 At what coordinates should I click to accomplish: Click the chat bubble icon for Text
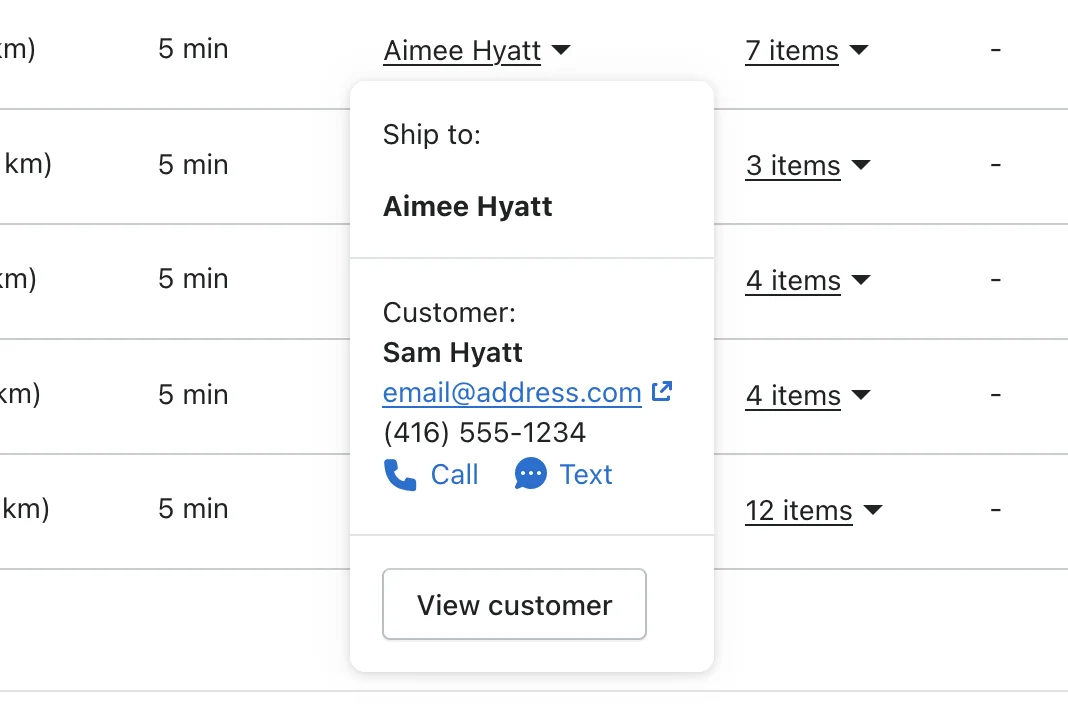[531, 474]
